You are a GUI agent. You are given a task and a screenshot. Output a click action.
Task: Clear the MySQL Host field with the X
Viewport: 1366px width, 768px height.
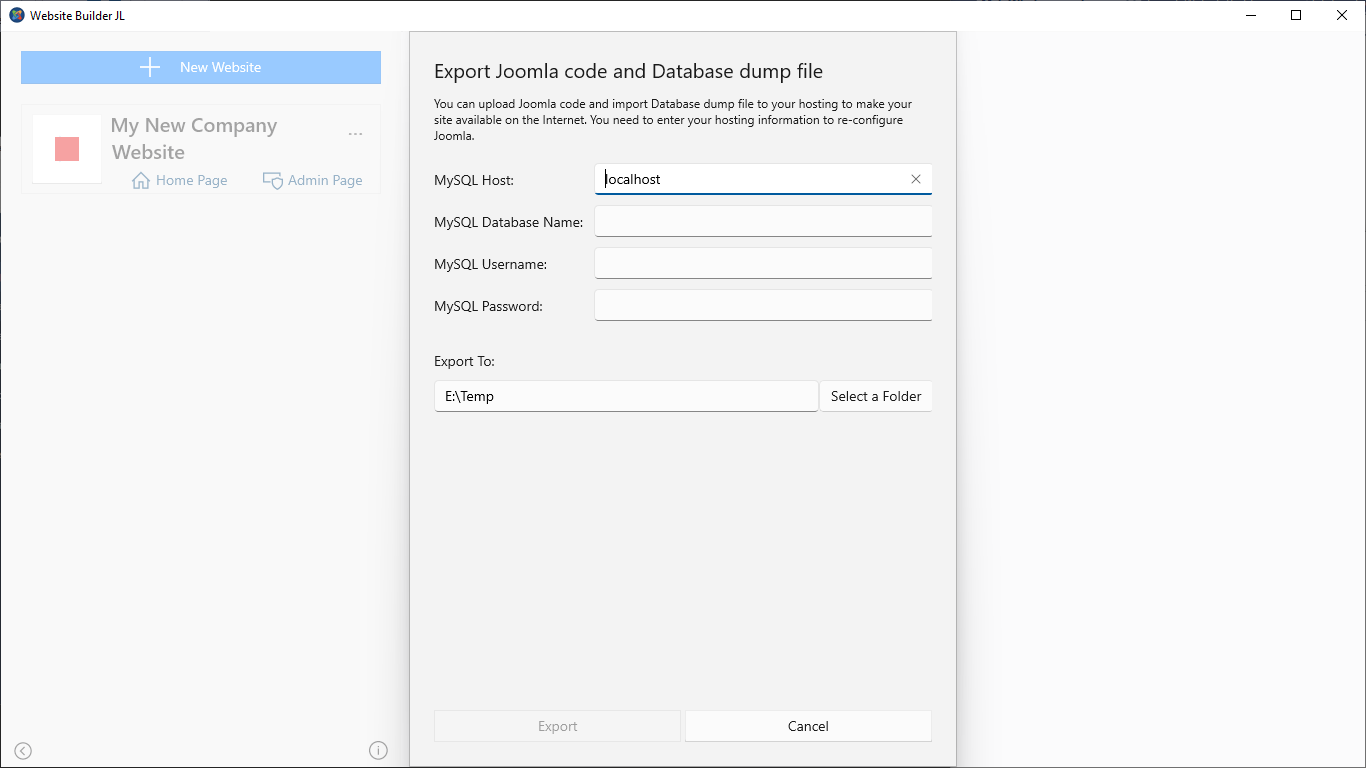point(915,179)
